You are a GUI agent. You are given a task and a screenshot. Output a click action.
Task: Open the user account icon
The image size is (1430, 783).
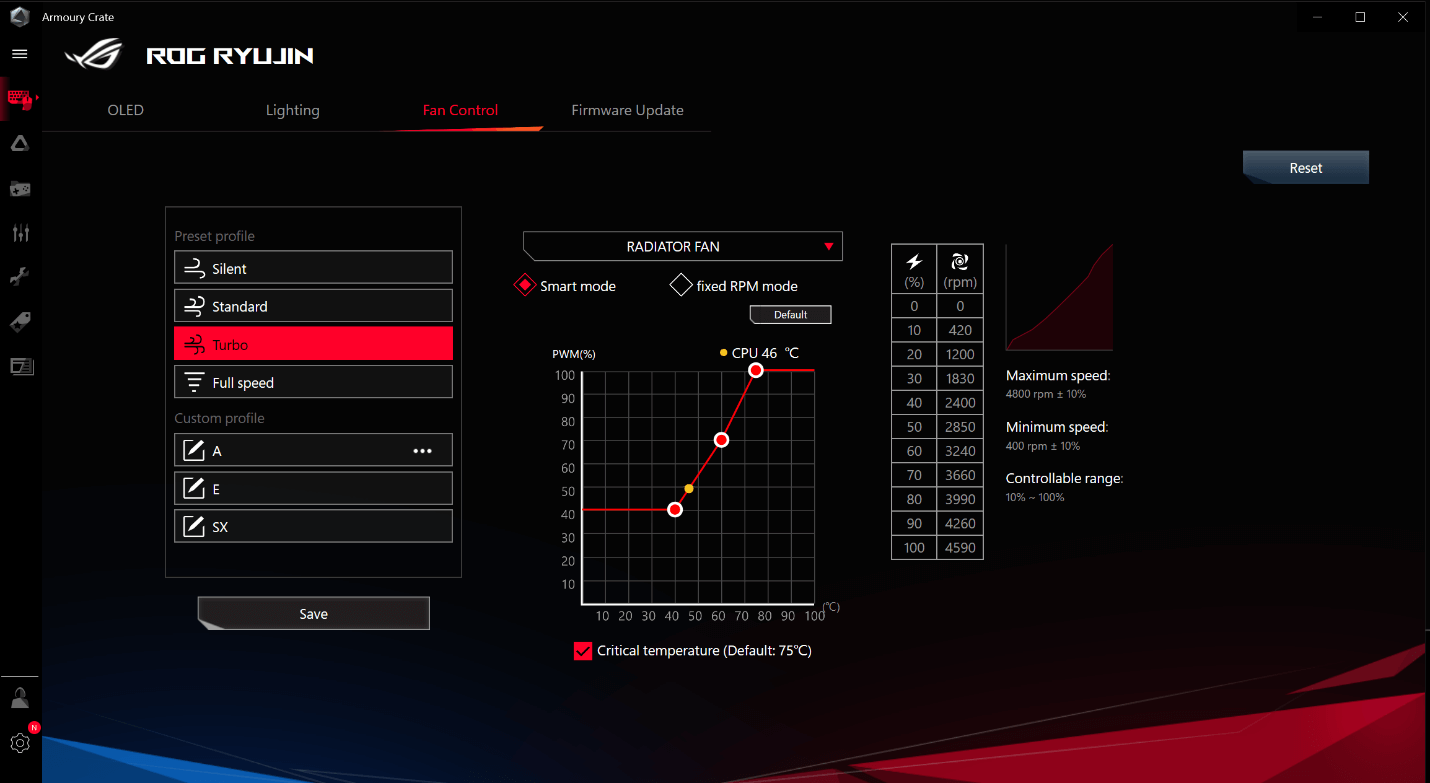pyautogui.click(x=20, y=698)
